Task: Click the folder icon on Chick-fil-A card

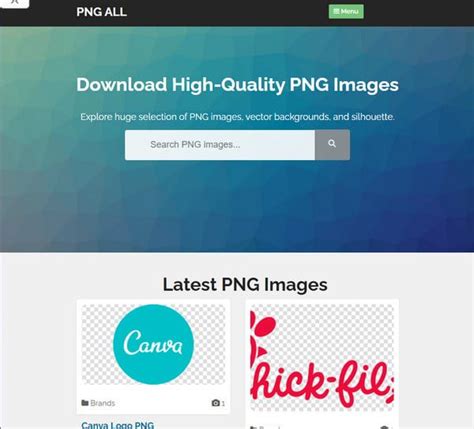Action: click(x=254, y=427)
